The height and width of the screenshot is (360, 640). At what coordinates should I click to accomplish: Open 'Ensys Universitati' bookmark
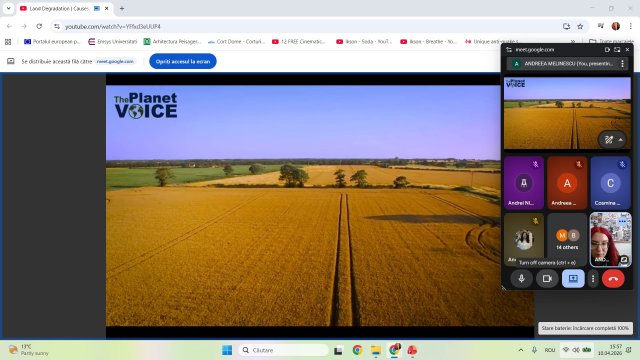[x=113, y=42]
